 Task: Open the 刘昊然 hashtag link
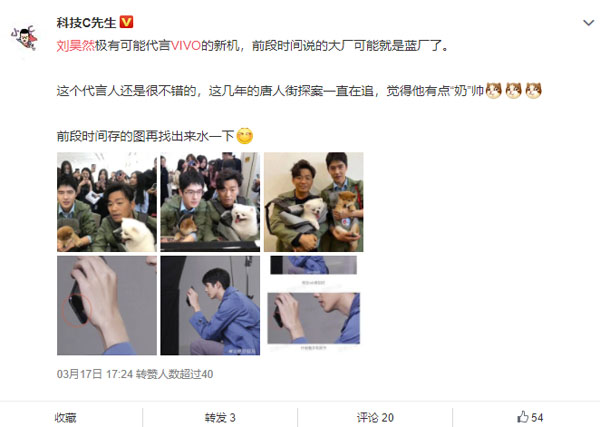coord(76,46)
